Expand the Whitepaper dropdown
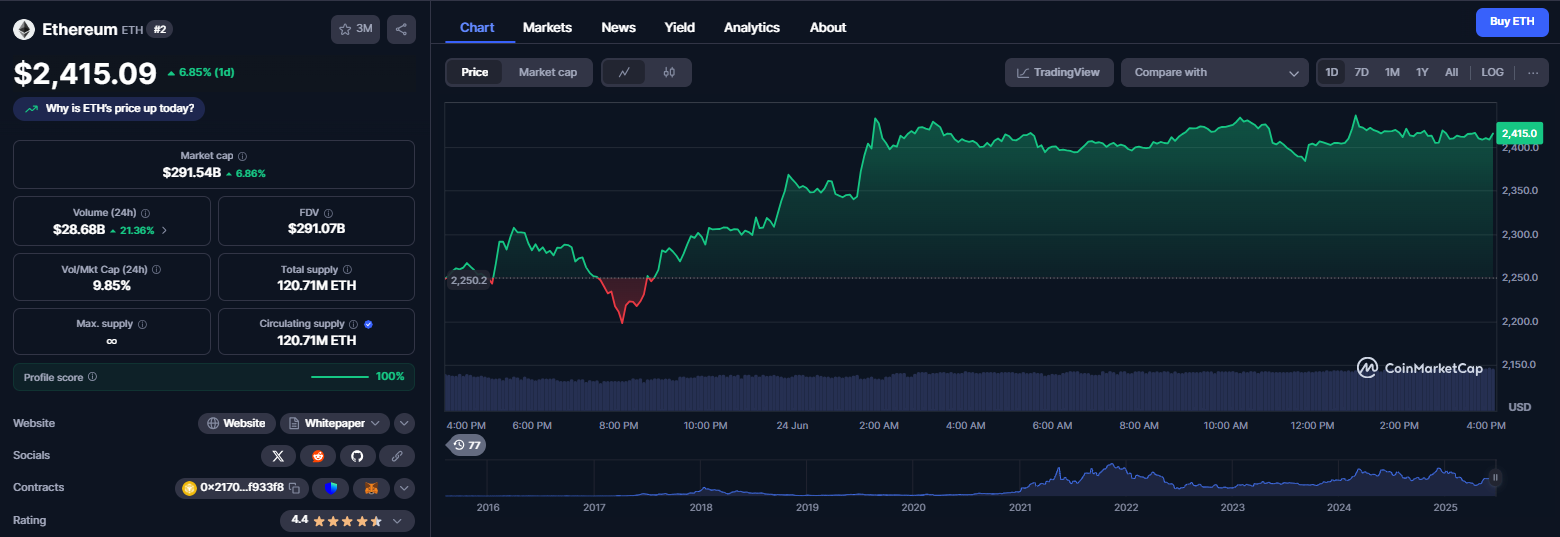Screen dimensions: 1560x537 (x=334, y=423)
